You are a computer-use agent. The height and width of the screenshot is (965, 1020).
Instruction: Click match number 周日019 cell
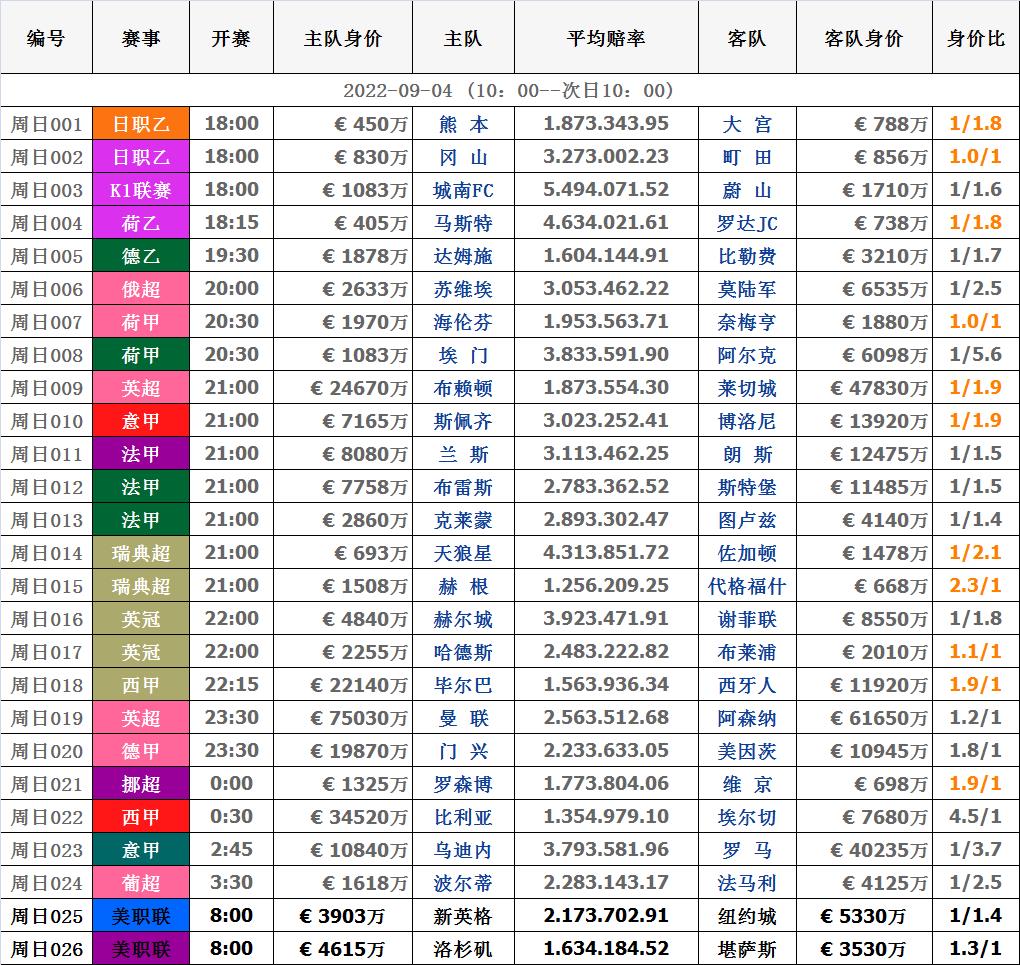pyautogui.click(x=46, y=718)
